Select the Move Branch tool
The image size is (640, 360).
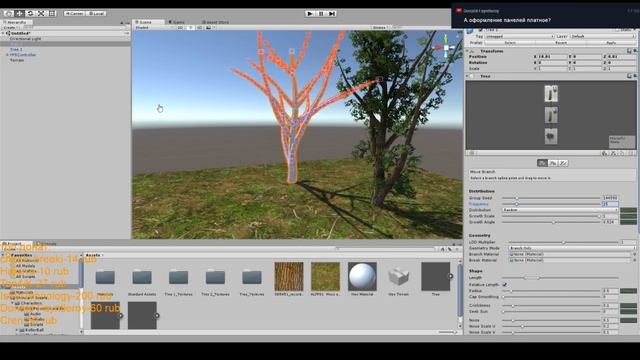[x=542, y=163]
